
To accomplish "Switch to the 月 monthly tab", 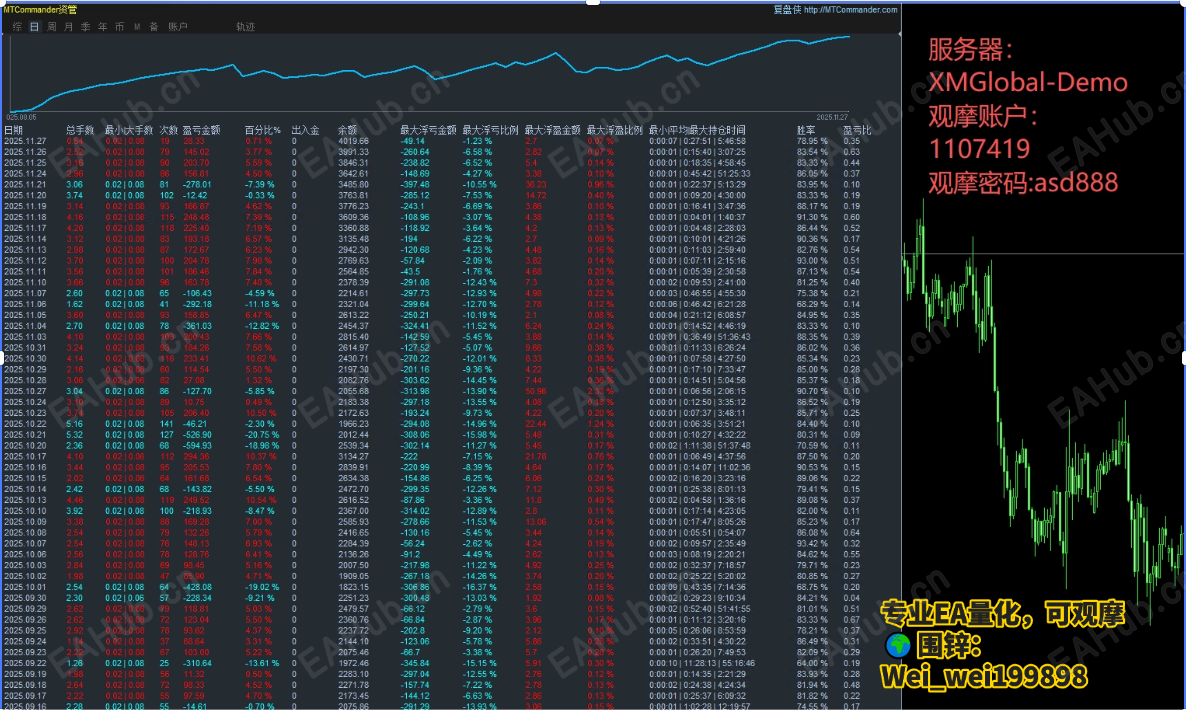I will (x=69, y=26).
